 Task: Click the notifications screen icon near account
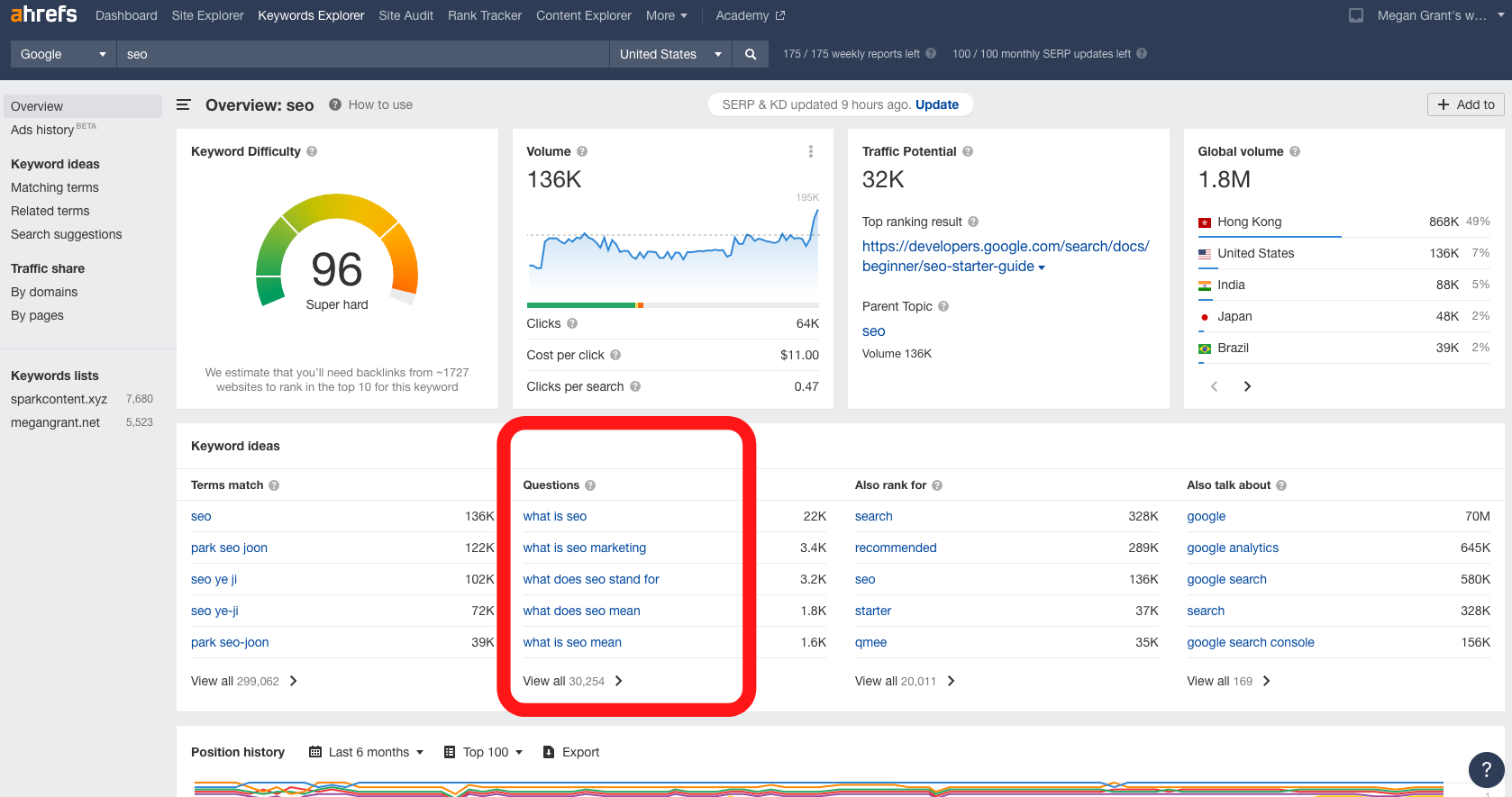(1356, 15)
